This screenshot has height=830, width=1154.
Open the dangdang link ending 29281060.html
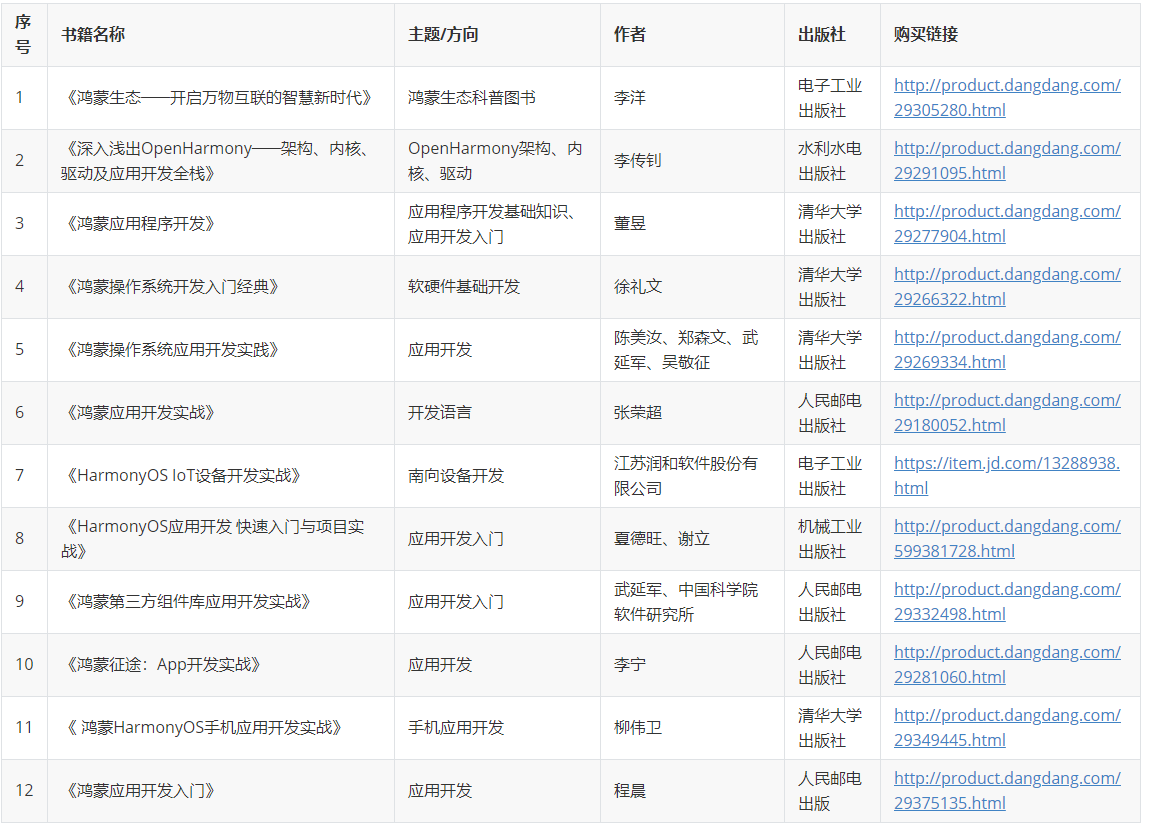coord(1007,665)
